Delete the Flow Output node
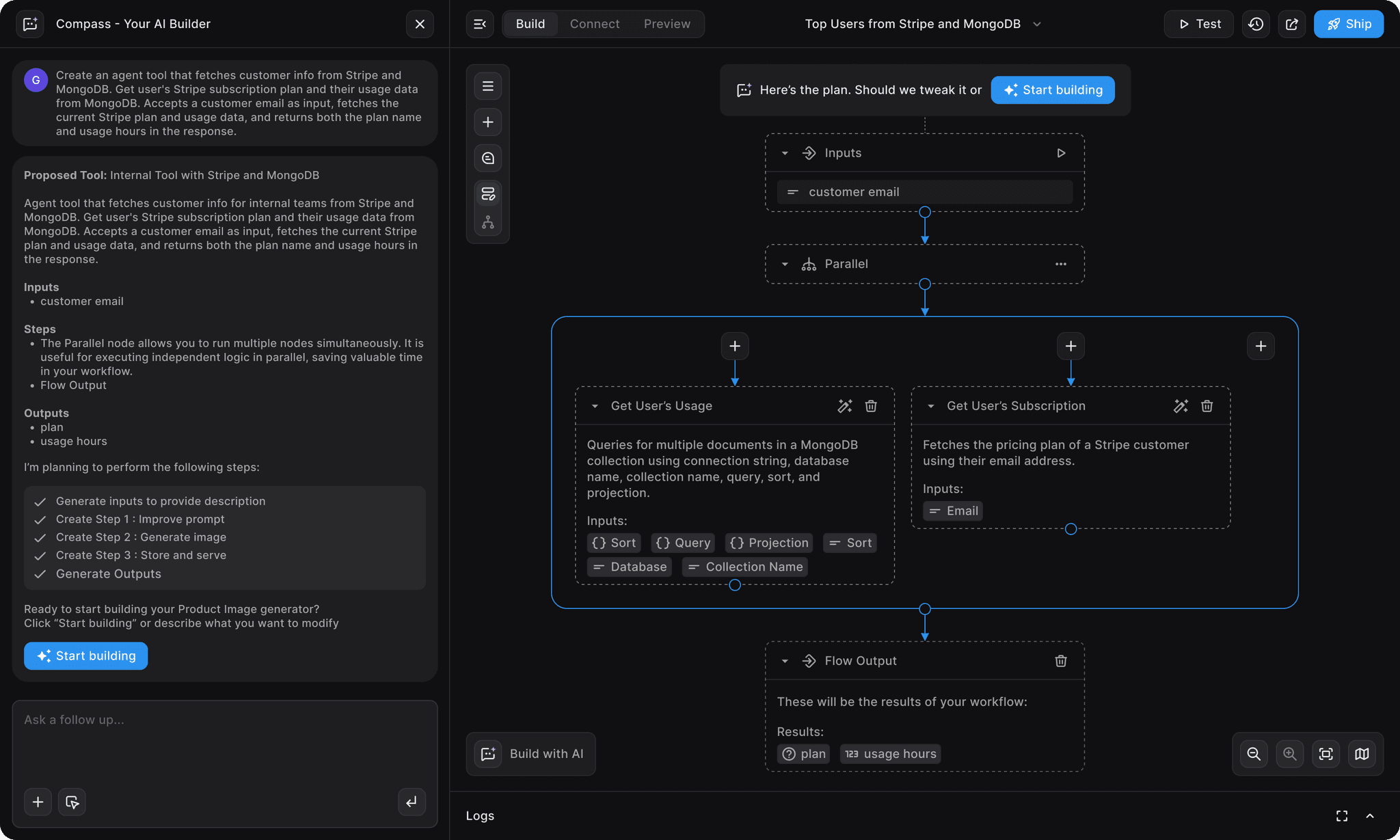Screen dimensions: 1400x840 (x=1061, y=661)
